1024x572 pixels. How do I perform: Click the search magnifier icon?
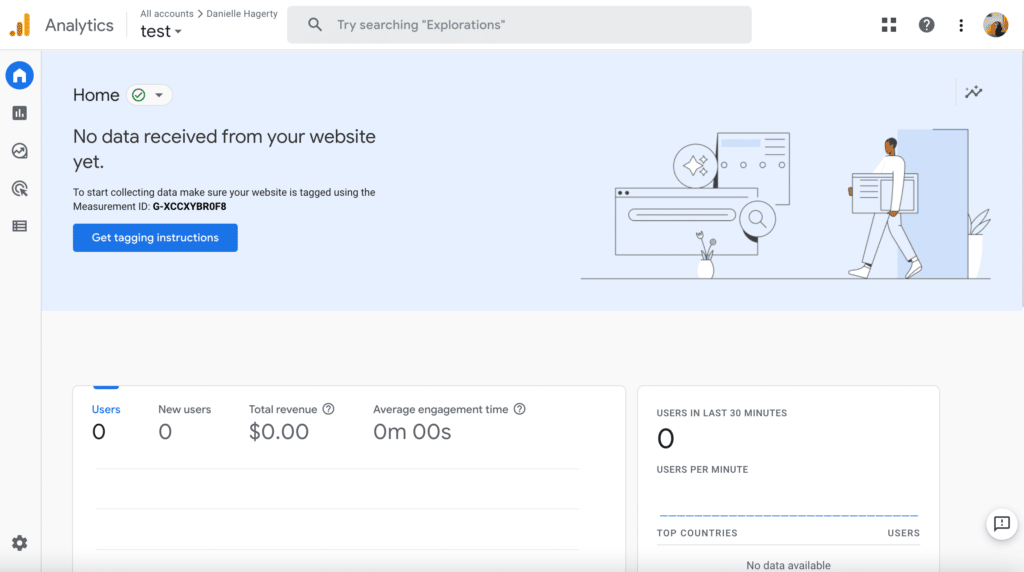tap(315, 25)
